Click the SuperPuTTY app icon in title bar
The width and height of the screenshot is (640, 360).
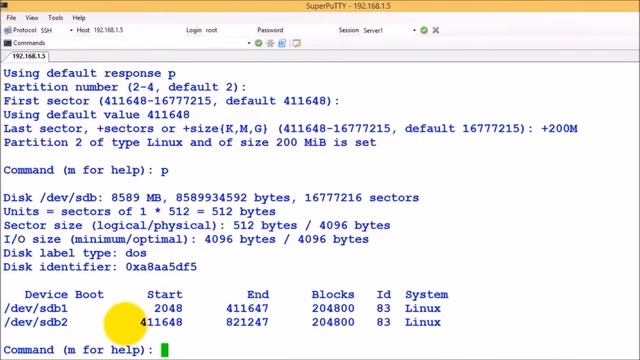[x=4, y=5]
